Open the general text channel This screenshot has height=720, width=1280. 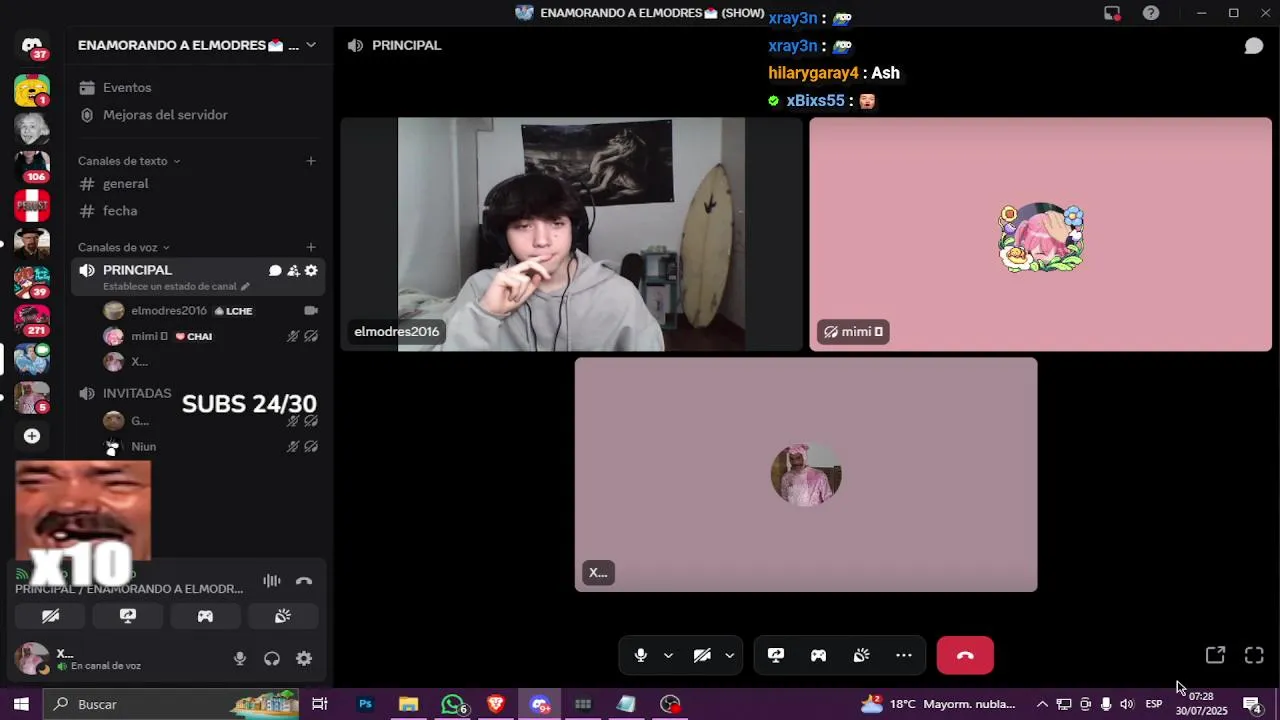197,184
